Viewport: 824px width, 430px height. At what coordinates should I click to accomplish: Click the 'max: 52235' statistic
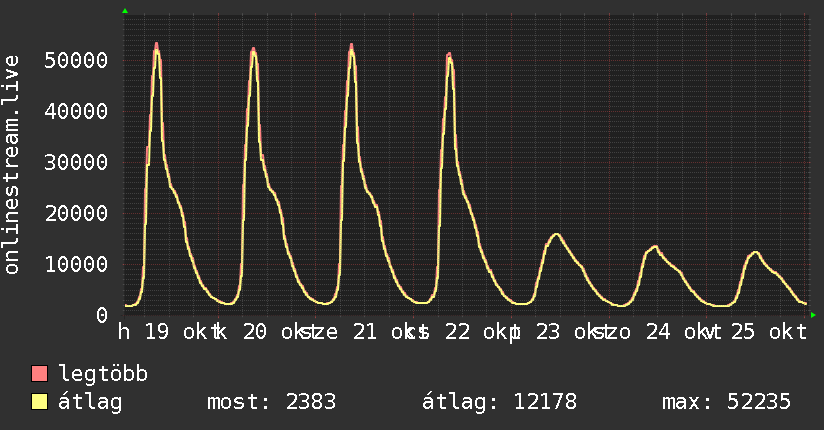click(x=726, y=402)
